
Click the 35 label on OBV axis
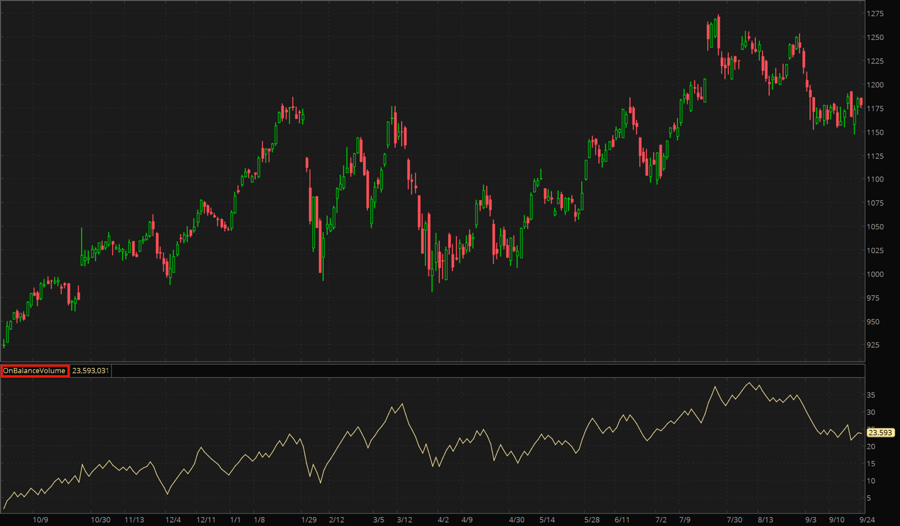click(873, 395)
